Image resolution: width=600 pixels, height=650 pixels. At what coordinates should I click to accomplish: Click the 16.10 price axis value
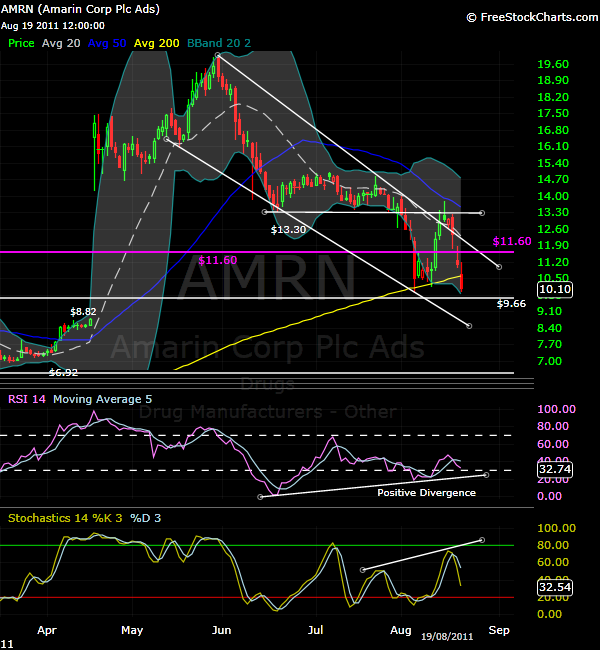553,146
